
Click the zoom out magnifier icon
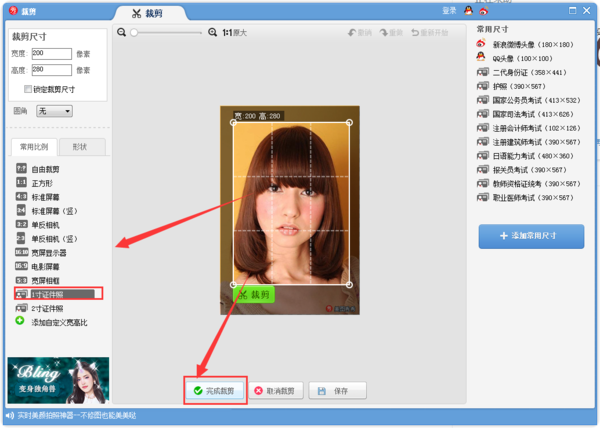122,32
